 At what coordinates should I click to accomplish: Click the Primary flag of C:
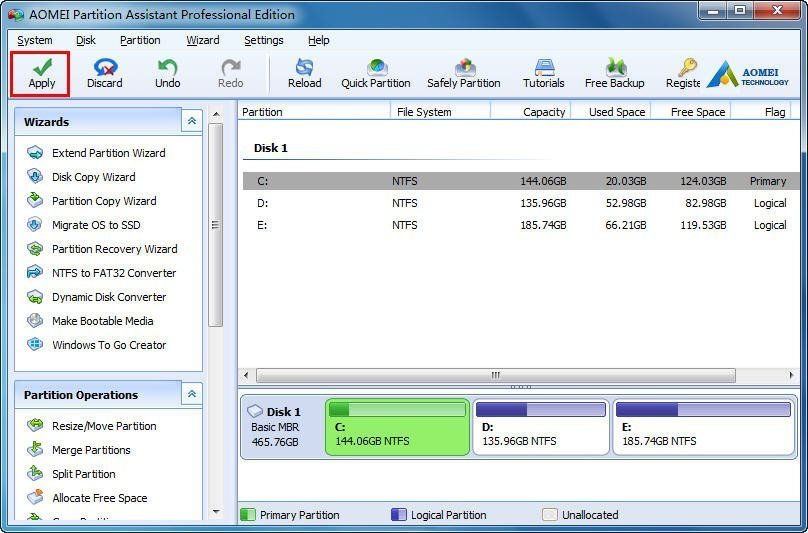pos(768,181)
